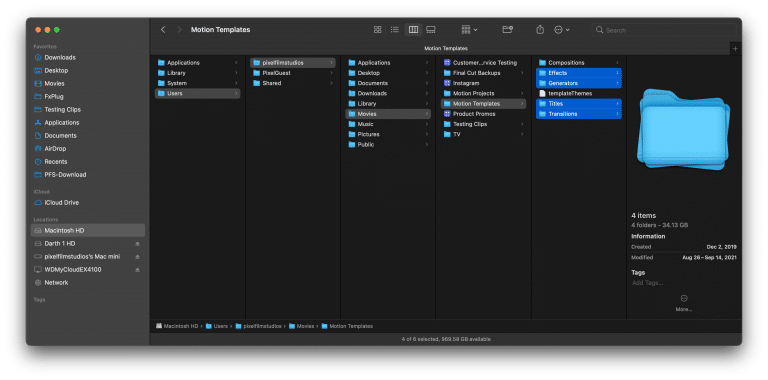Open AirDrop in the sidebar

[x=55, y=148]
